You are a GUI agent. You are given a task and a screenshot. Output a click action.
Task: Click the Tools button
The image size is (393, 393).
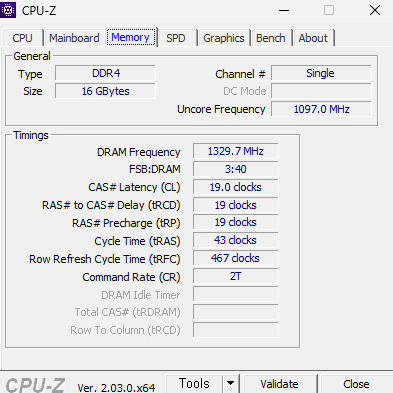[x=194, y=383]
